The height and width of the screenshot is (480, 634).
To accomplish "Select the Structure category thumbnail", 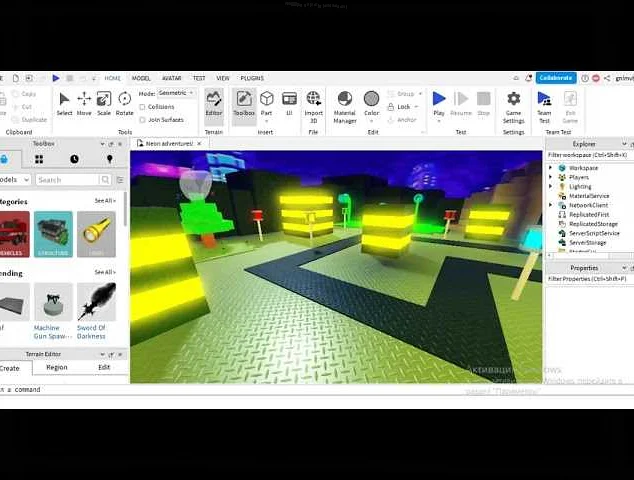I will [x=53, y=234].
